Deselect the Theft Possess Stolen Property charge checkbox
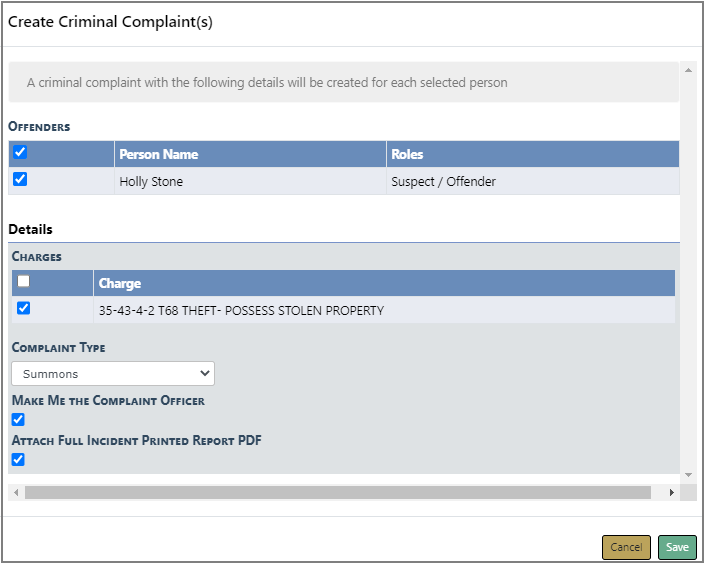The width and height of the screenshot is (704, 563). (23, 309)
